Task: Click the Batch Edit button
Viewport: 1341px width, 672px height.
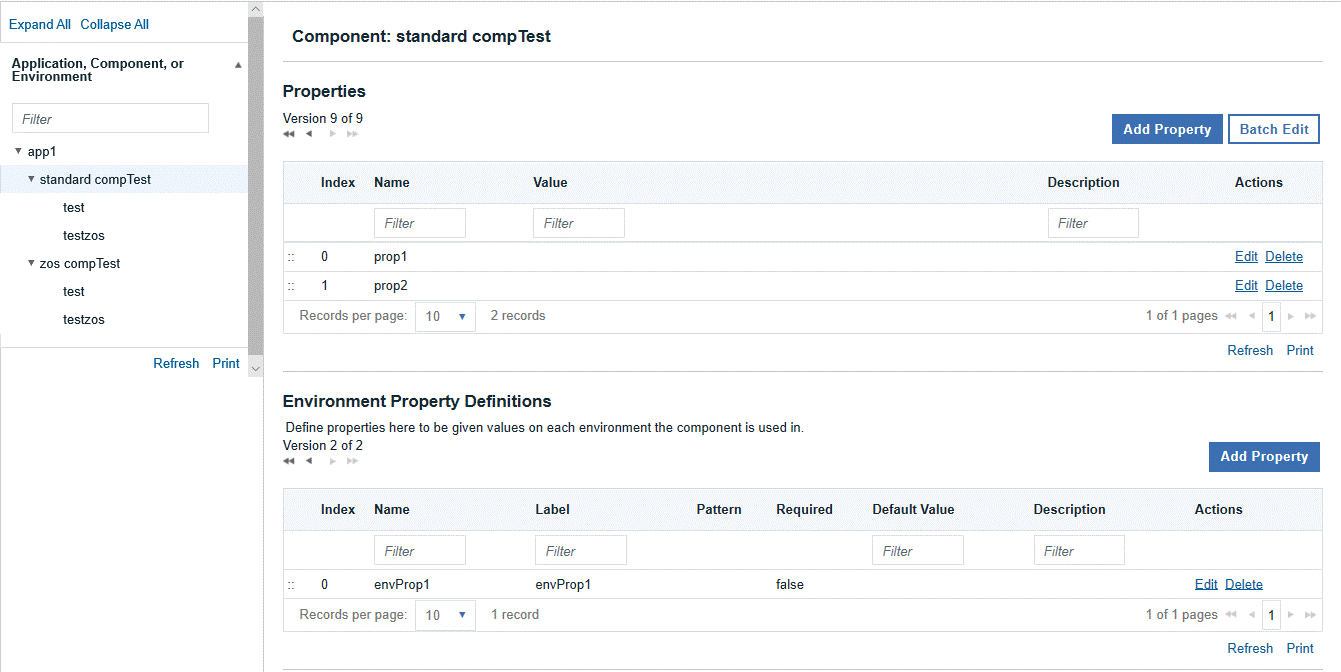Action: point(1273,128)
